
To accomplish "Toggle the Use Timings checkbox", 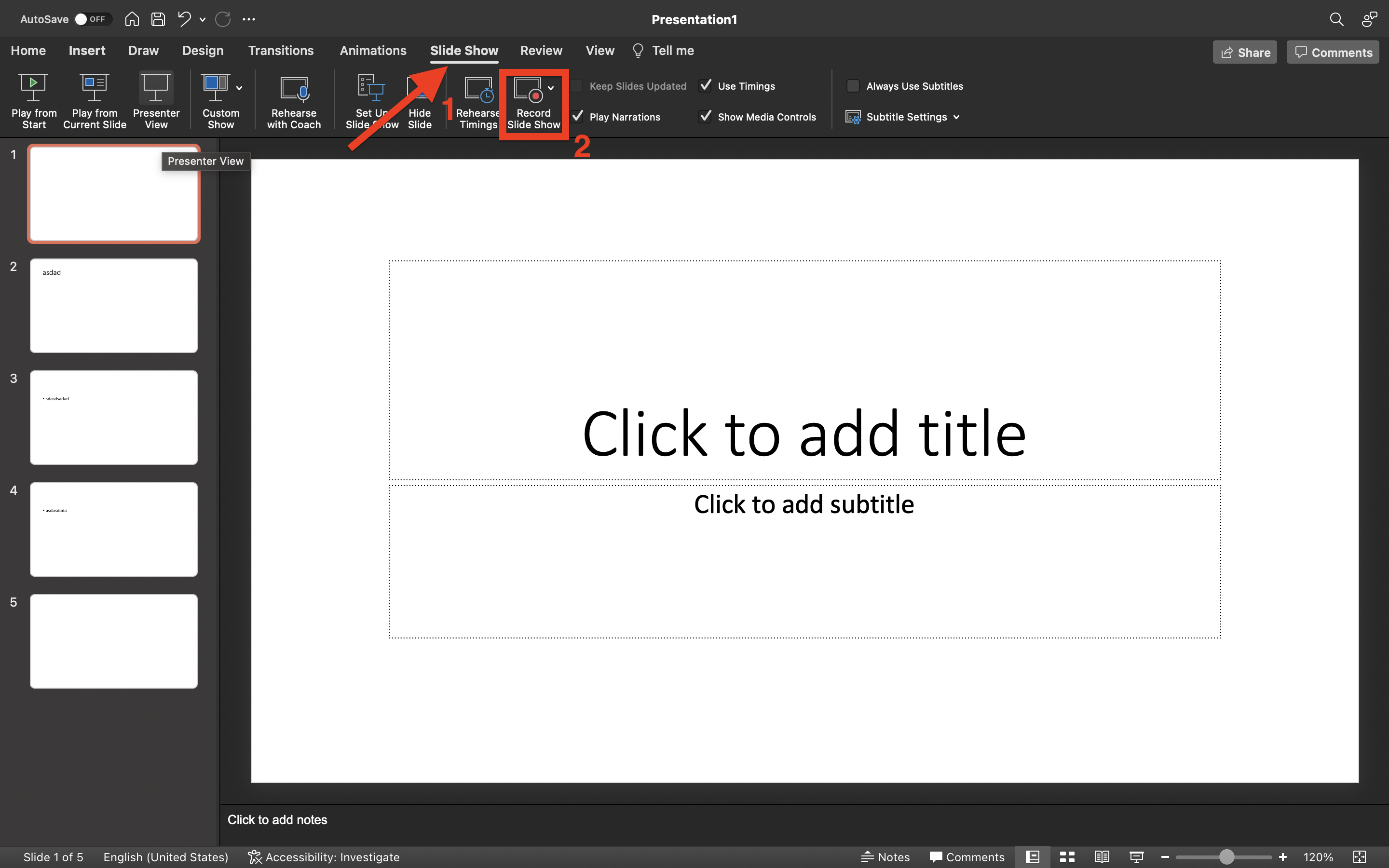I will tap(707, 86).
